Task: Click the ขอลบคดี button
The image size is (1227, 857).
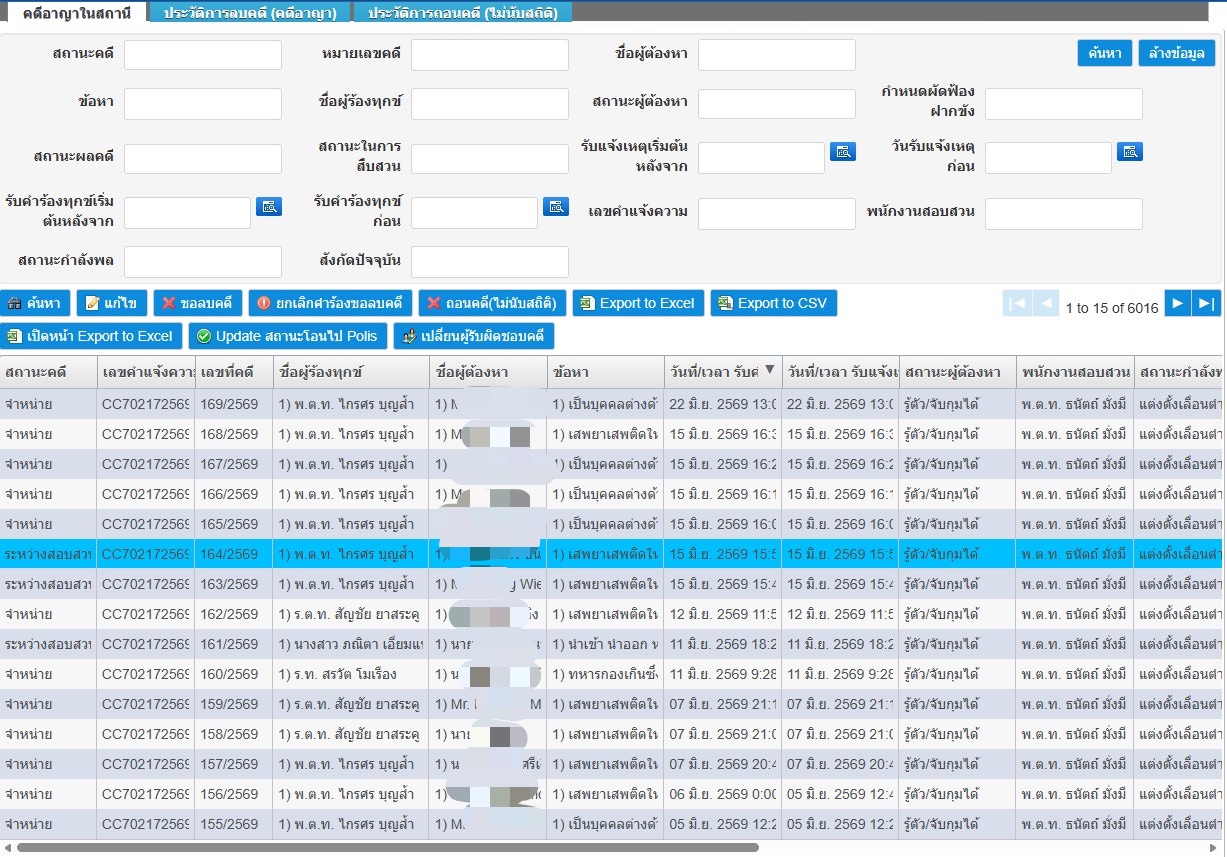Action: [x=197, y=303]
